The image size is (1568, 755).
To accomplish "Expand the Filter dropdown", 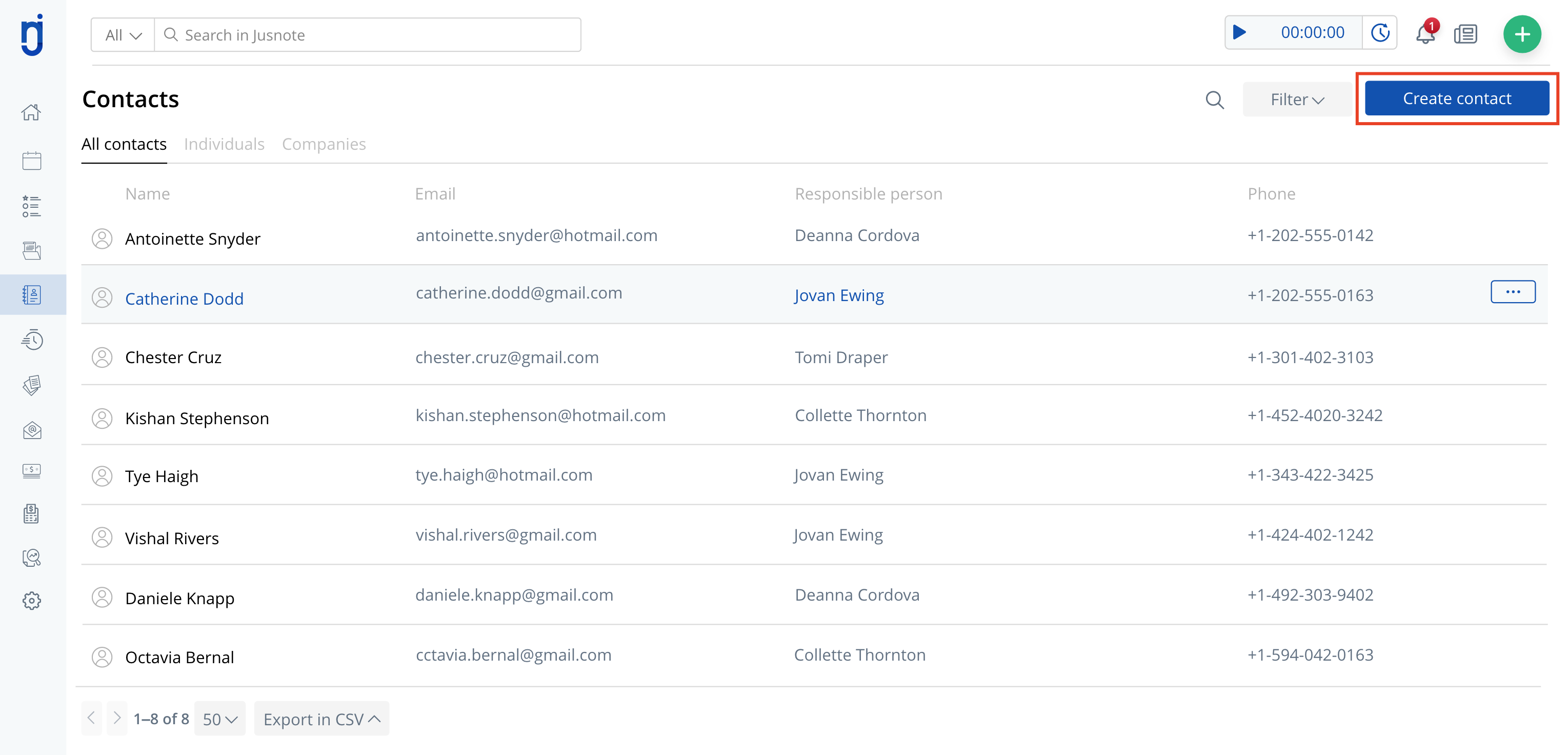I will pyautogui.click(x=1297, y=100).
